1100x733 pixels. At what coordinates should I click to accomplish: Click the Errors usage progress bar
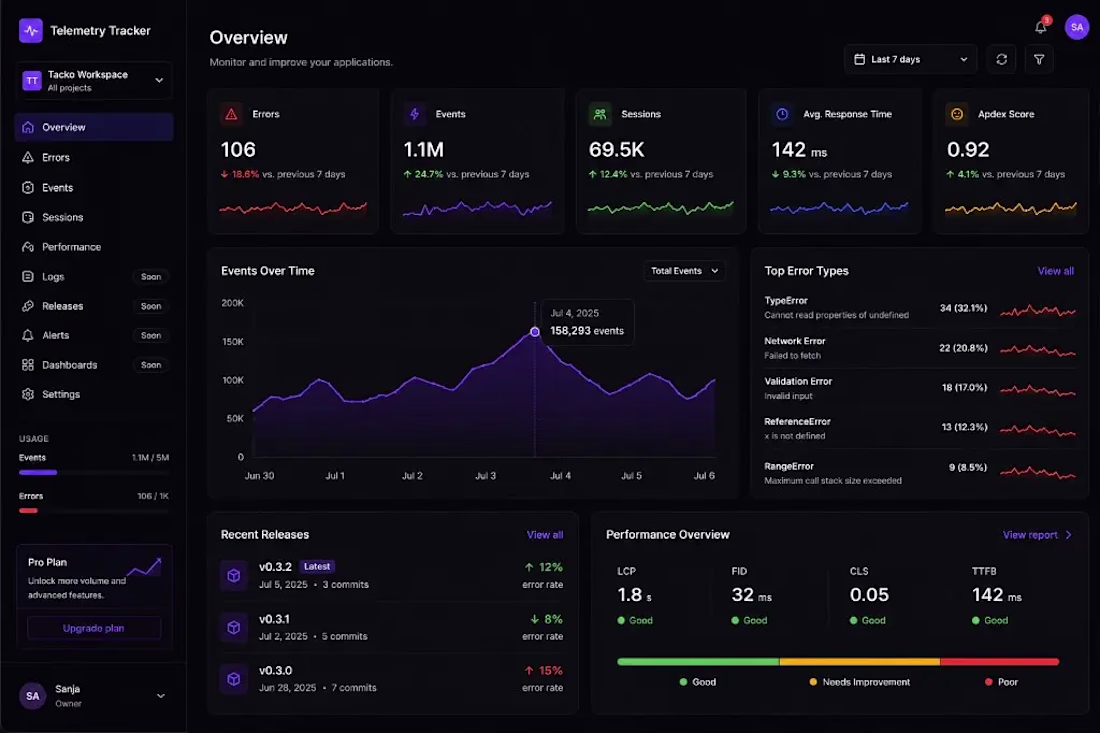click(93, 511)
